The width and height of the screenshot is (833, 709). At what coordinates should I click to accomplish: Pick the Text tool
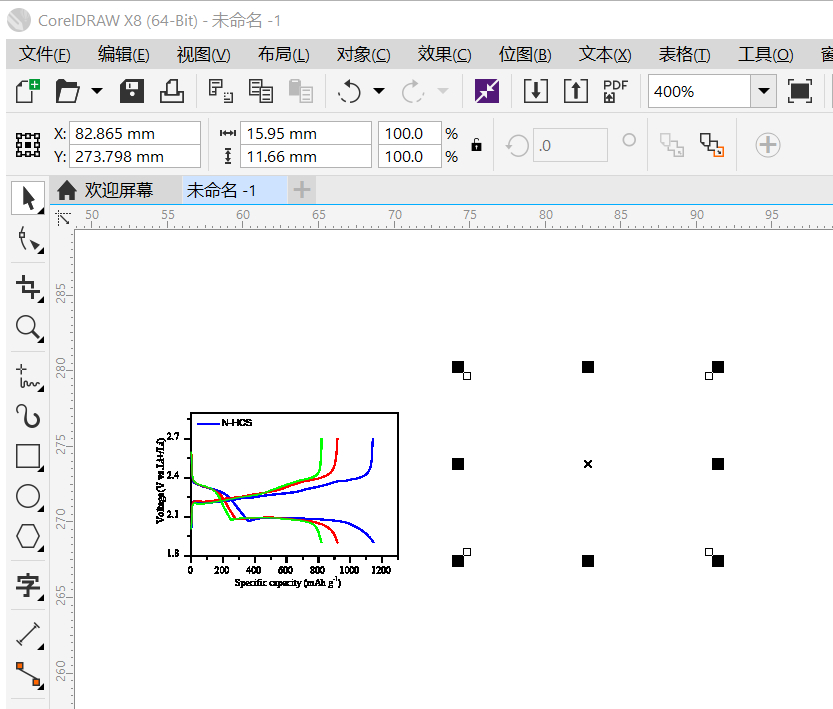pos(28,587)
